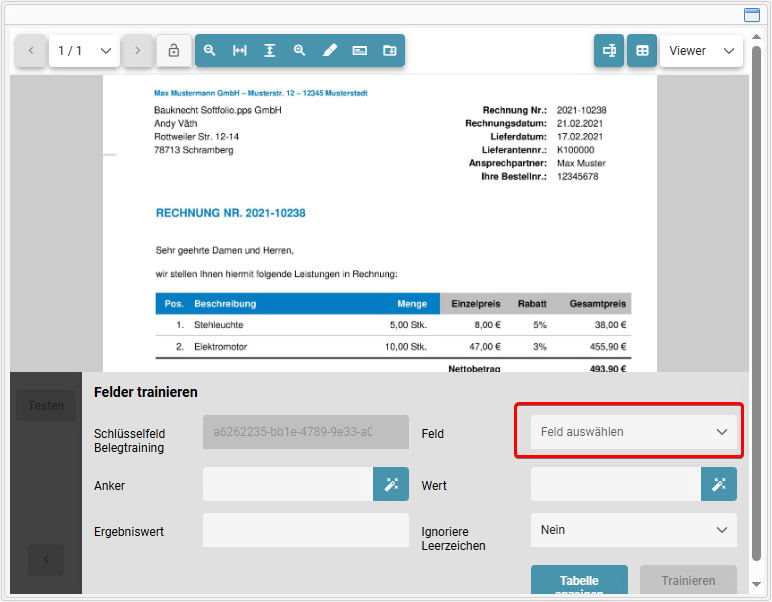Click the Stehleuchte table cell
Image resolution: width=772 pixels, height=602 pixels.
pos(219,325)
